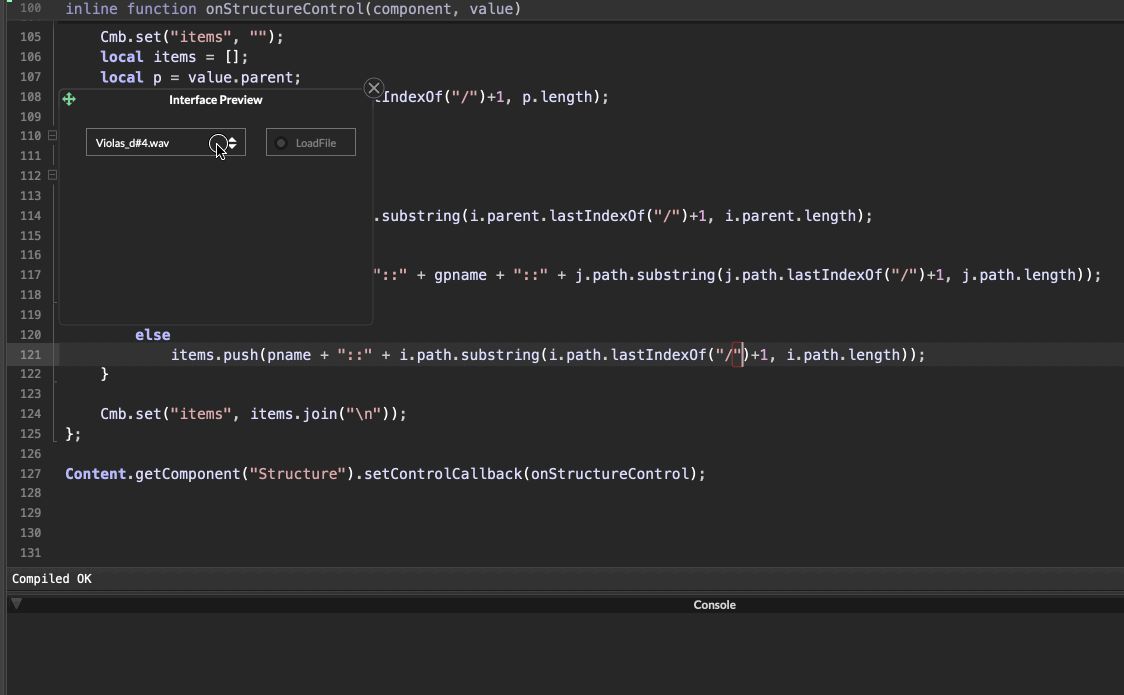Screen dimensions: 1124x695
Task: Click 'gpname' variable on line 117
Action: [x=460, y=274]
